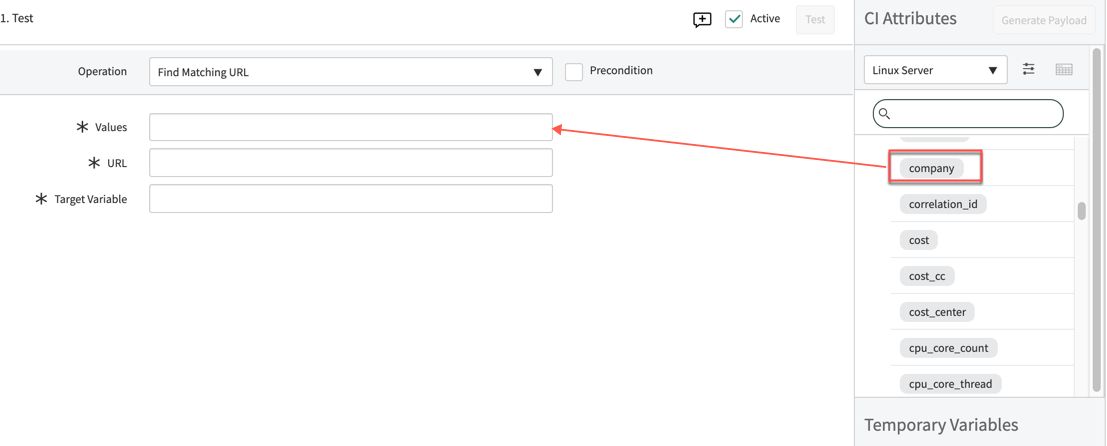Viewport: 1107px width, 446px height.
Task: Click the Values input field
Action: (x=351, y=127)
